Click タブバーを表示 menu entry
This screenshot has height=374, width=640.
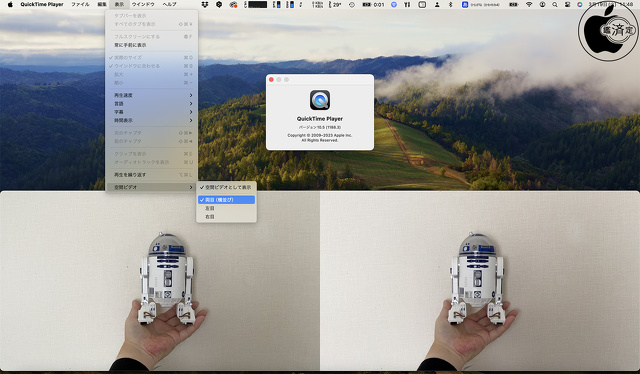[x=151, y=16]
